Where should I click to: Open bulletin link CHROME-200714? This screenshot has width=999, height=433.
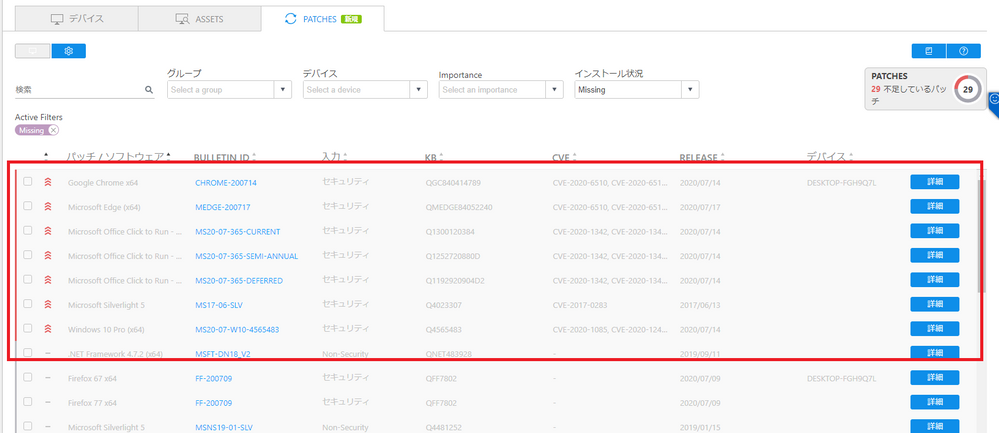click(226, 183)
